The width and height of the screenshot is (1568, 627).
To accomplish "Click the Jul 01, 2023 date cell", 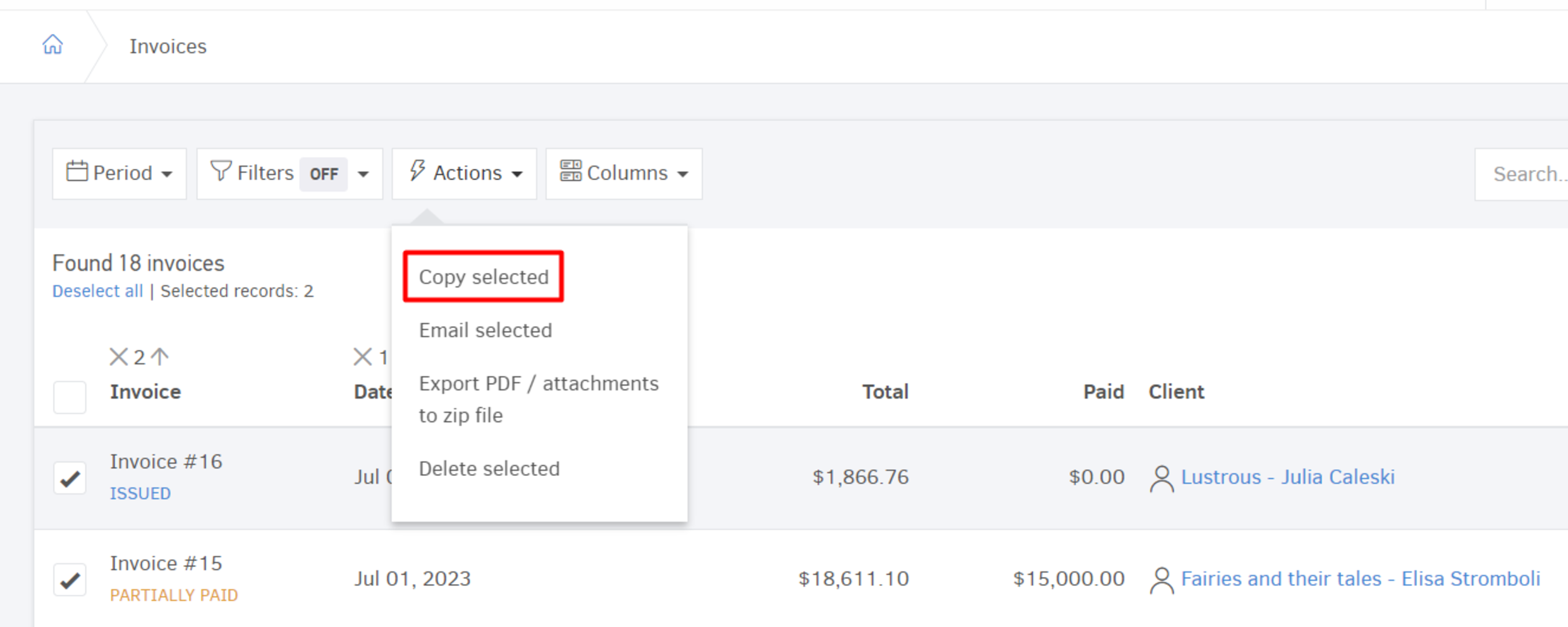I will coord(412,578).
